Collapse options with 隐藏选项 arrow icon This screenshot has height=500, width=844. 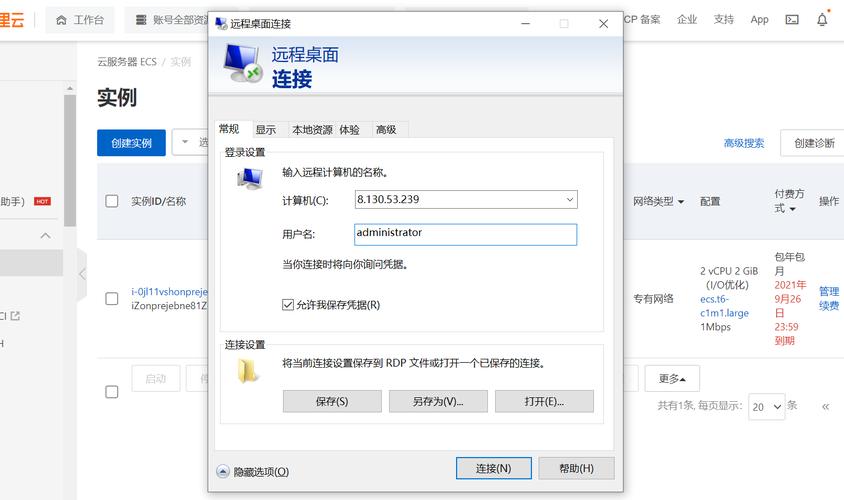click(223, 471)
